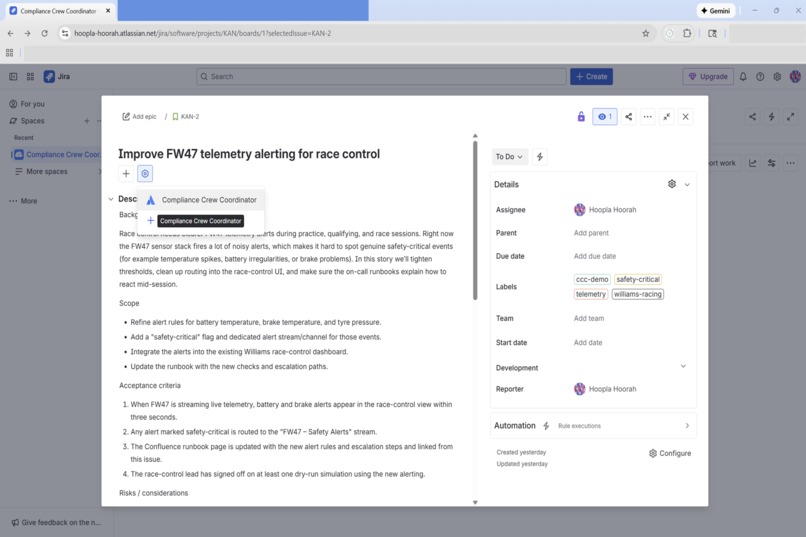Click the plus add-content button under title
This screenshot has width=806, height=537.
tap(126, 174)
